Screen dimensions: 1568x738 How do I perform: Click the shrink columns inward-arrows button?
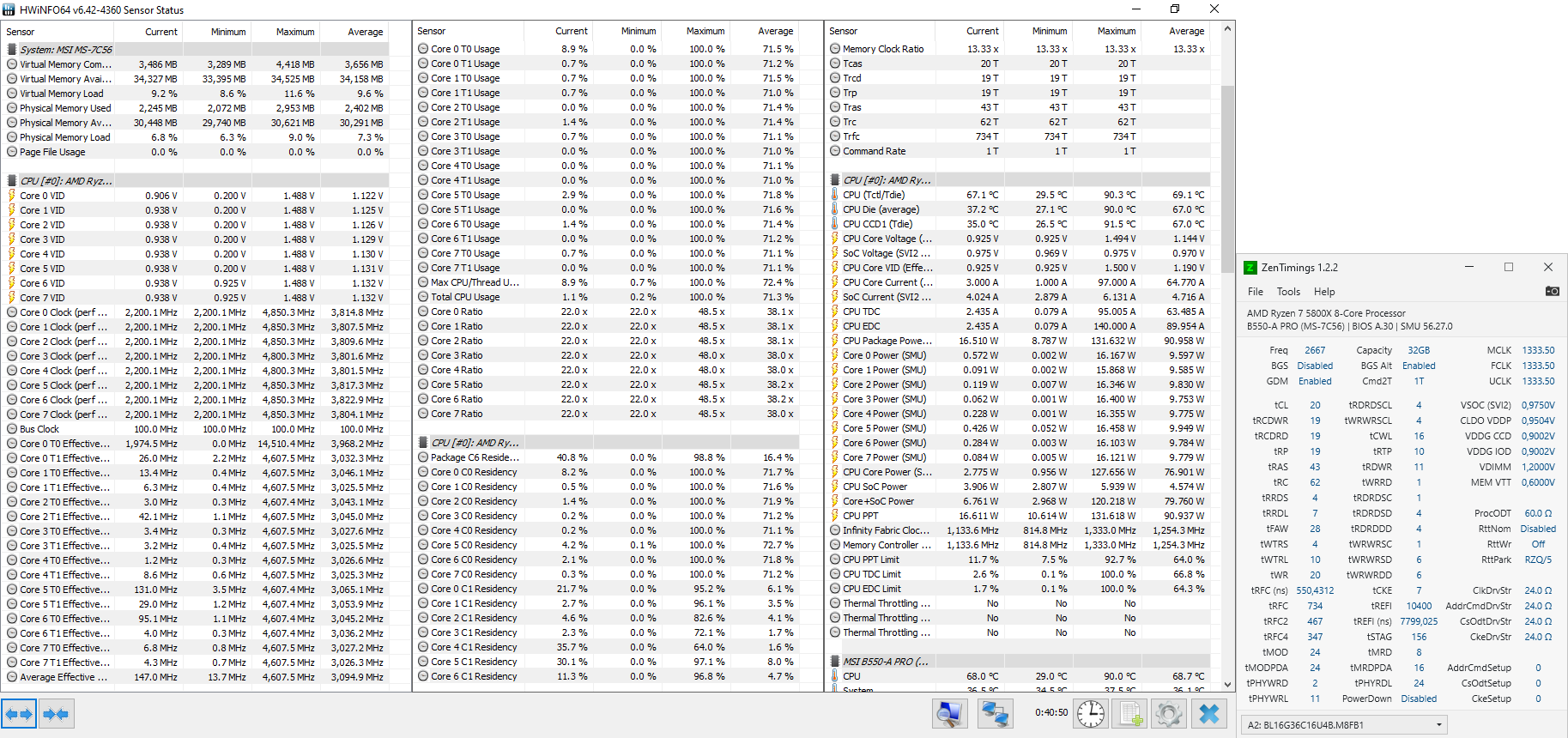click(x=56, y=714)
